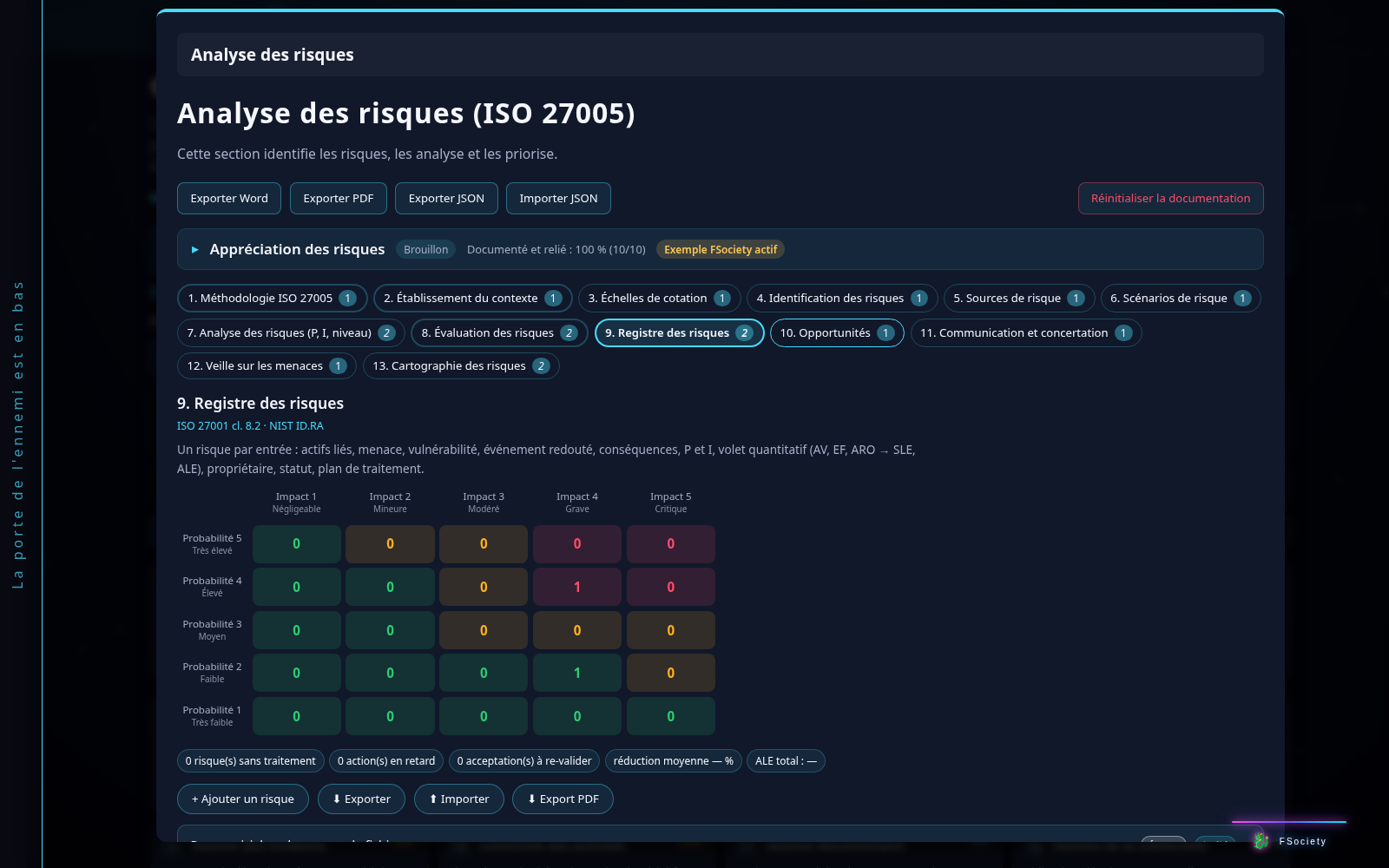Click the Brouillon status badge
This screenshot has height=868, width=1389.
click(x=426, y=249)
